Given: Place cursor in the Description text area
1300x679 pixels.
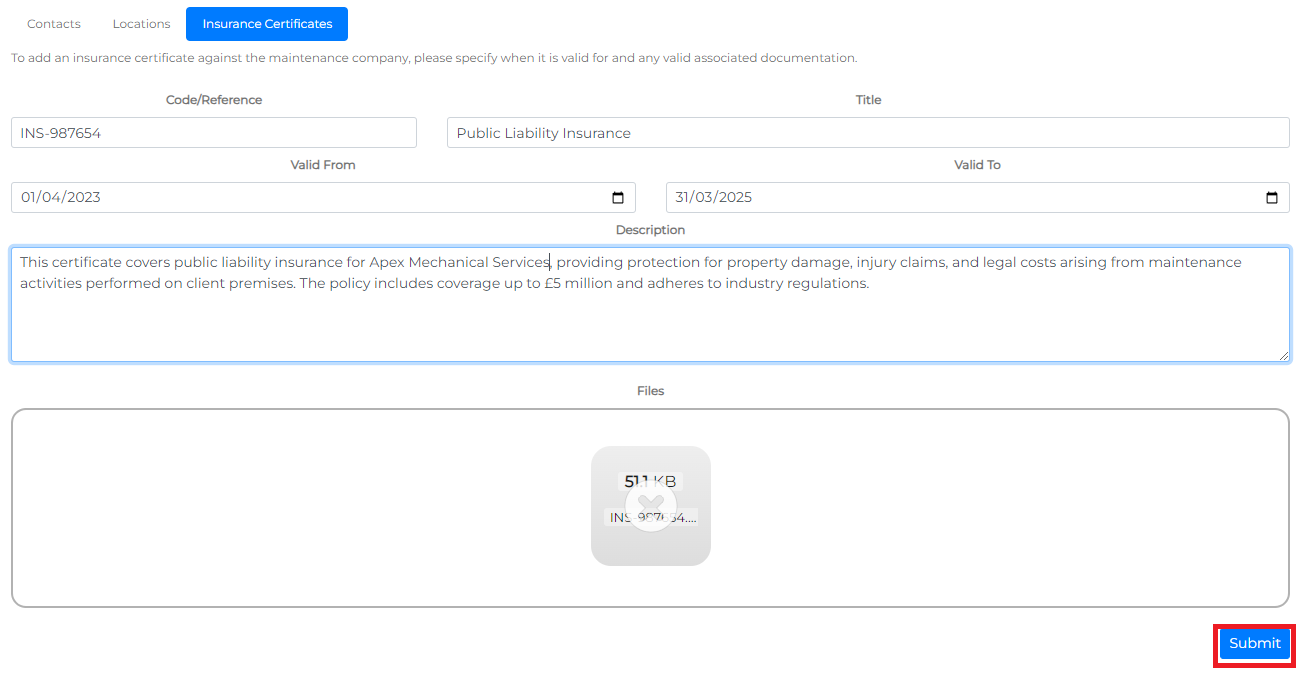Looking at the screenshot, I should (650, 300).
